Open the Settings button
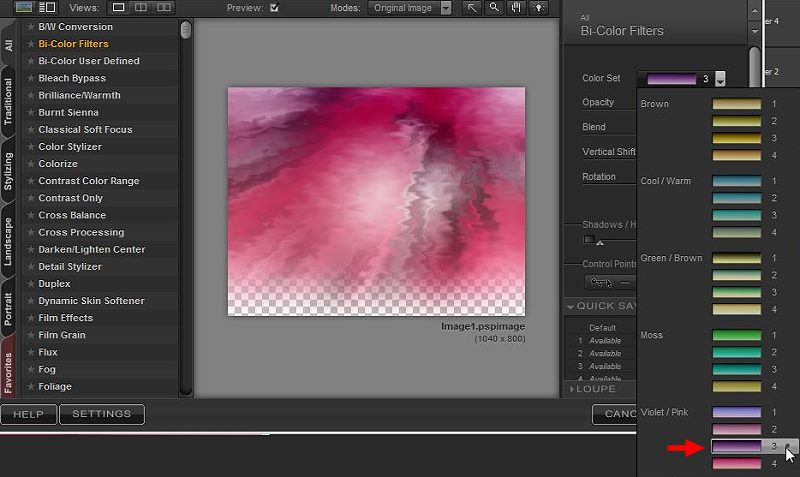Viewport: 800px width, 477px height. (x=101, y=414)
